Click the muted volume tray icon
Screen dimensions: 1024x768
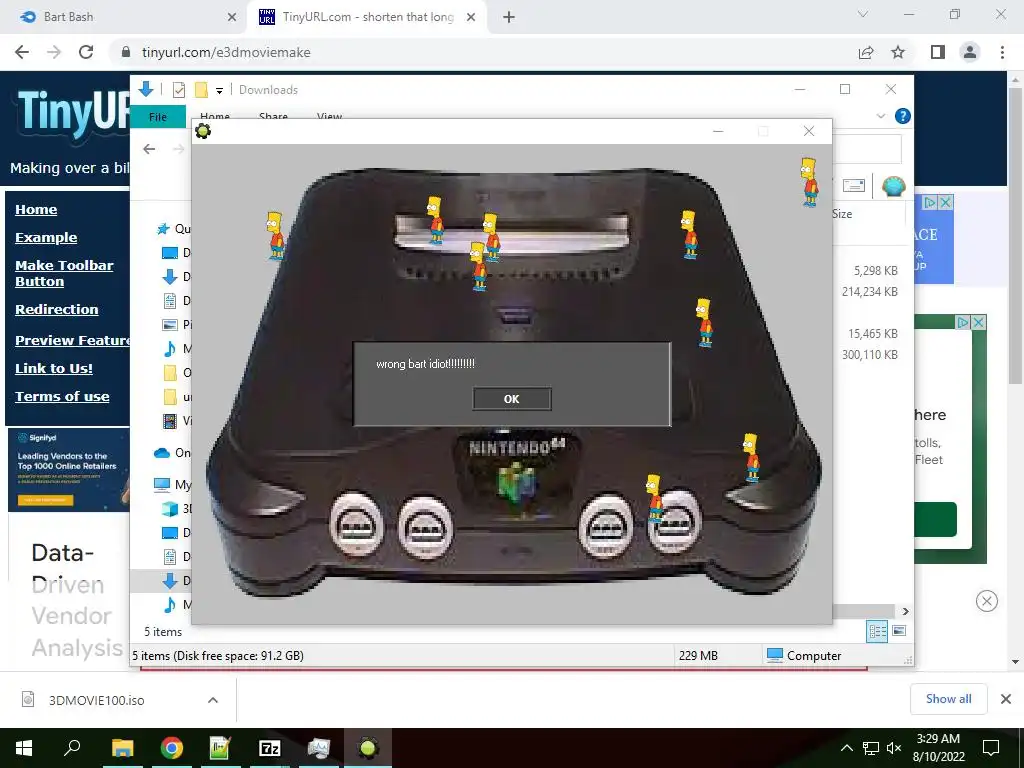(x=894, y=748)
